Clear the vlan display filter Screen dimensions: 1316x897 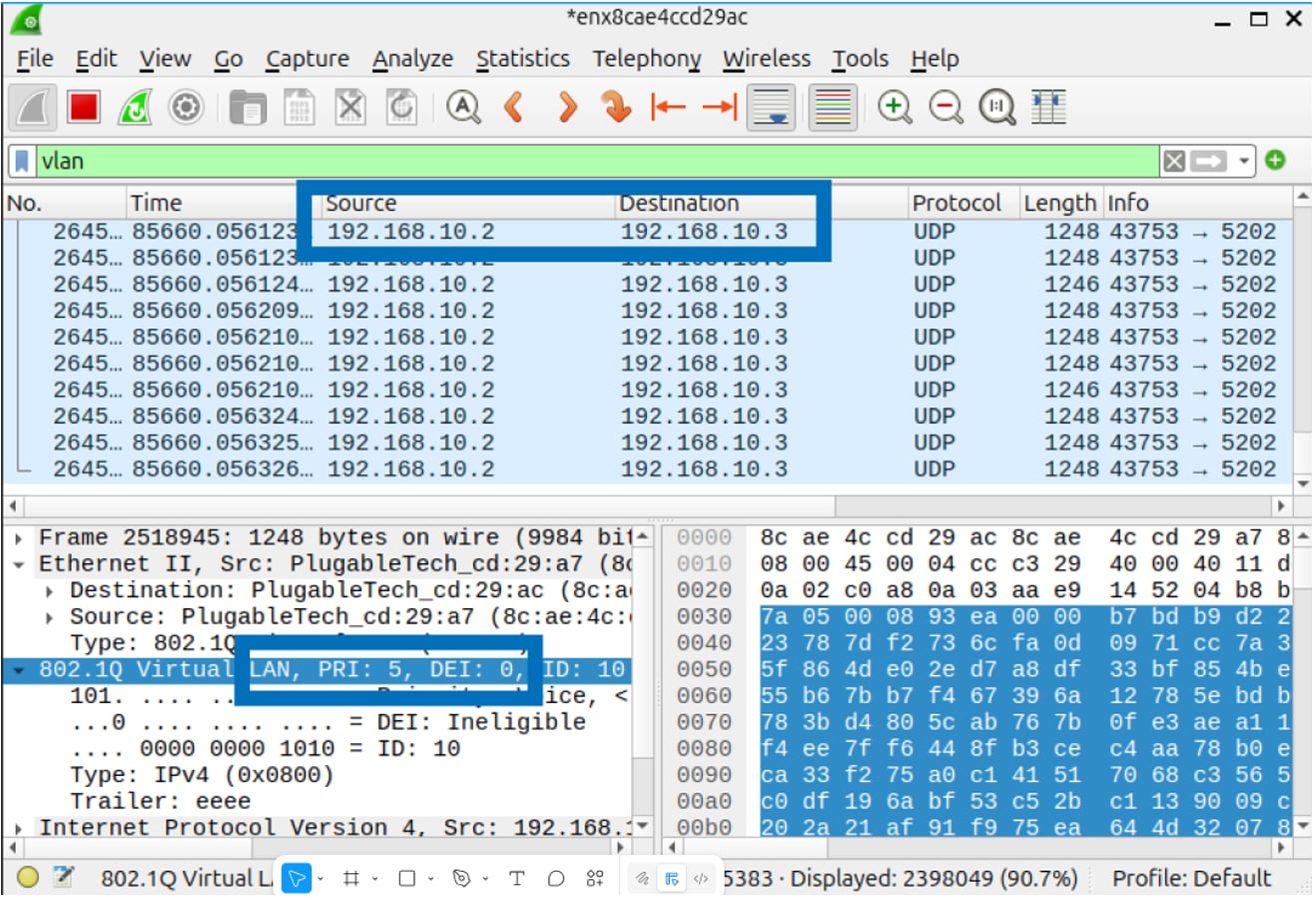pyautogui.click(x=1175, y=161)
